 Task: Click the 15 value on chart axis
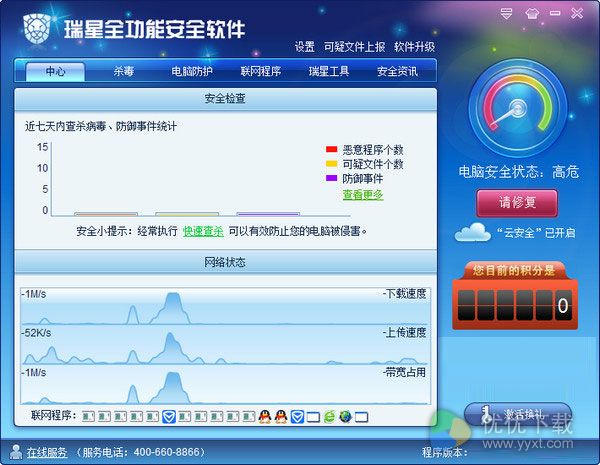(x=42, y=147)
